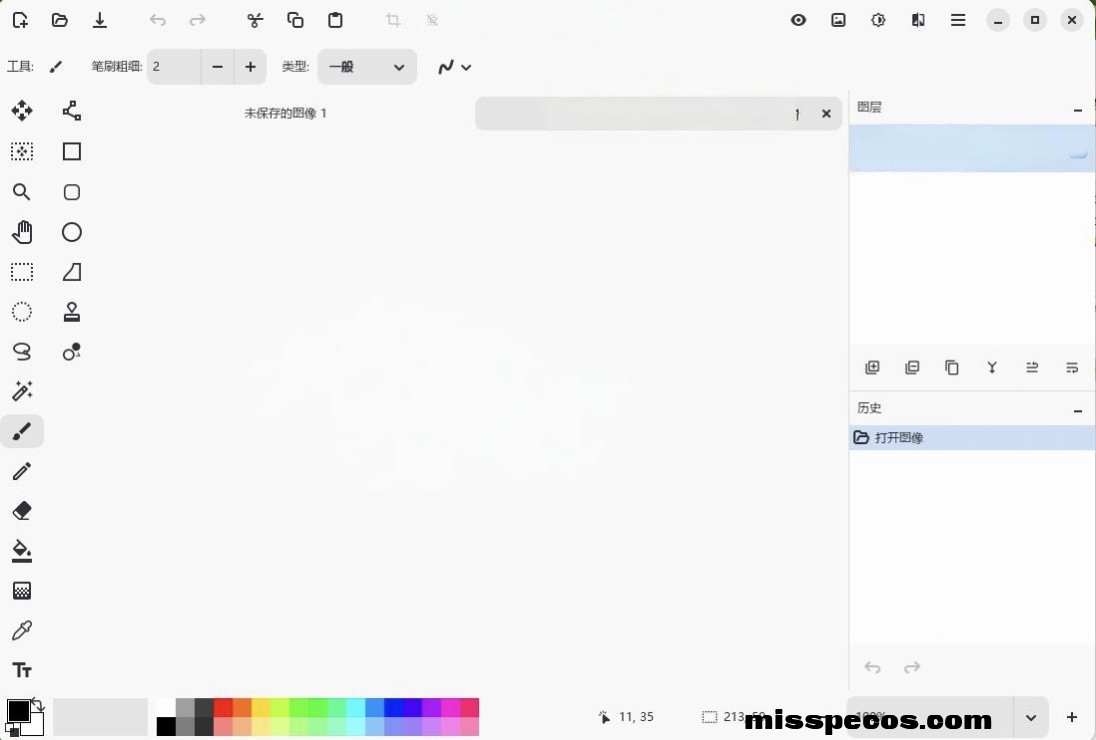Pick the Clone Stamp tool
The width and height of the screenshot is (1096, 740).
(x=72, y=312)
